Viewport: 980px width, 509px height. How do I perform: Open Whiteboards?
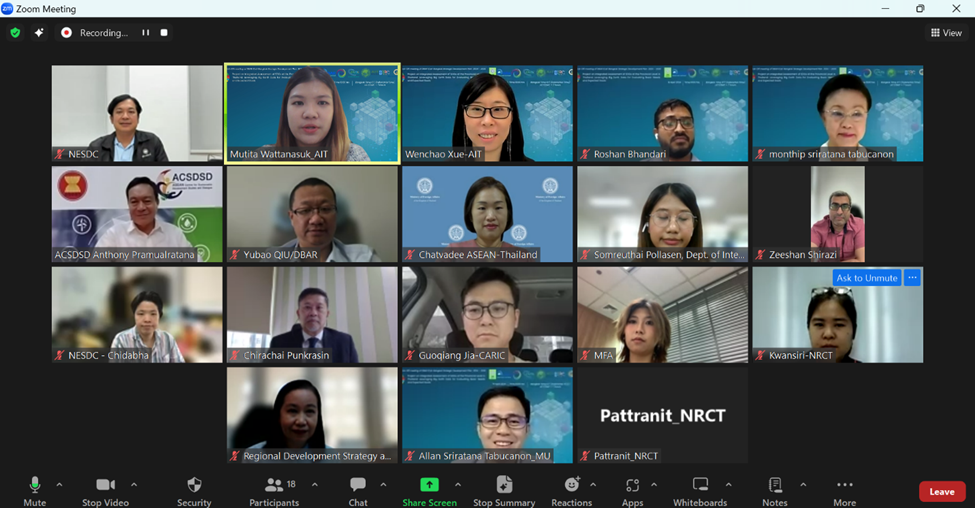coord(700,491)
